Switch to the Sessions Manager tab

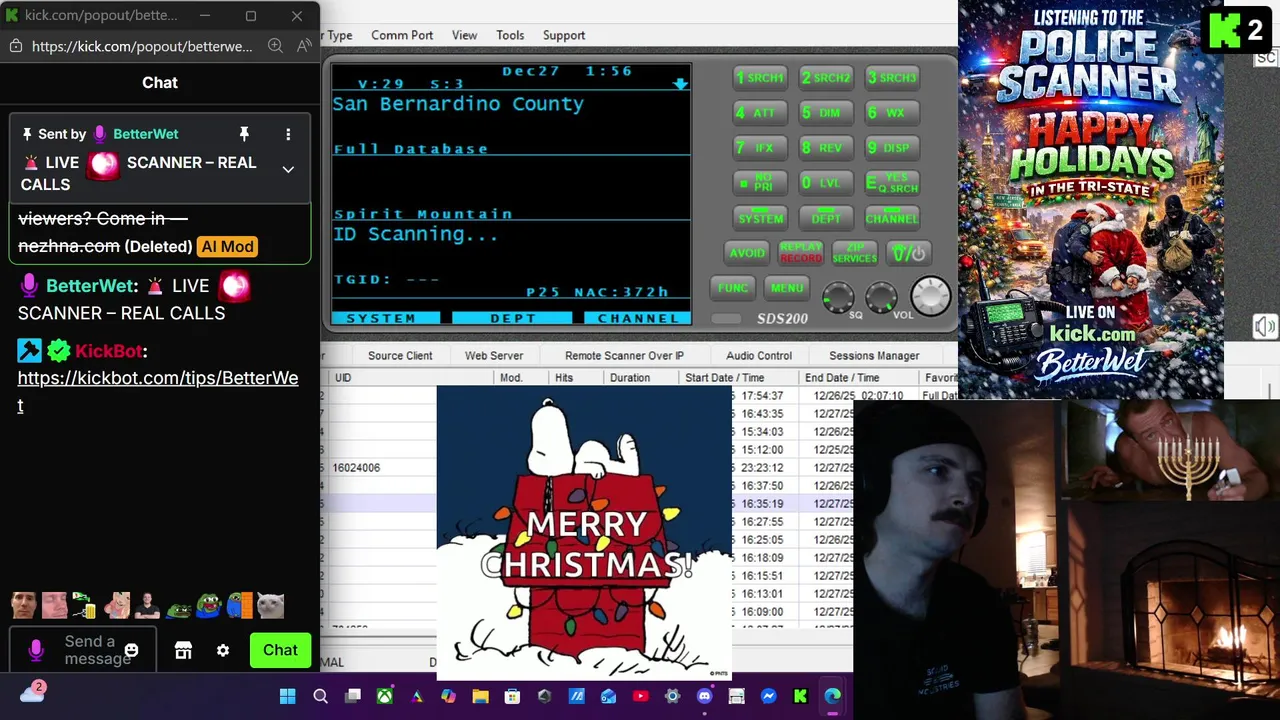click(x=874, y=356)
